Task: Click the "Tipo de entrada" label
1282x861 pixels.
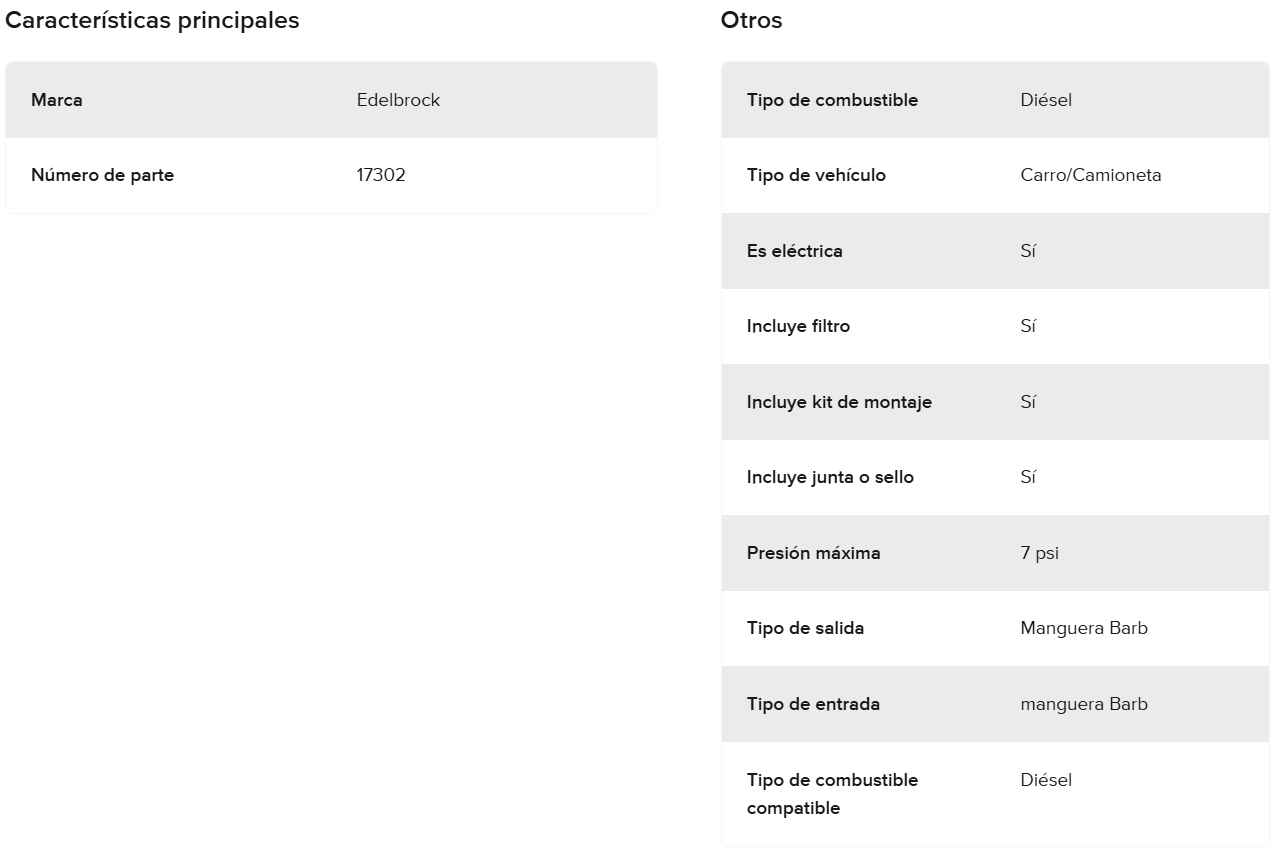Action: (x=813, y=704)
